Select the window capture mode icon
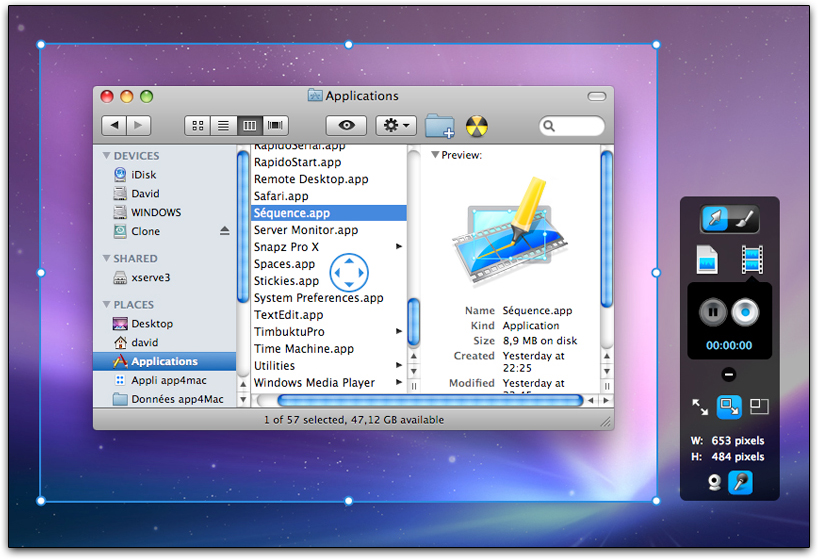Screen dimensions: 818x559 click(x=759, y=406)
